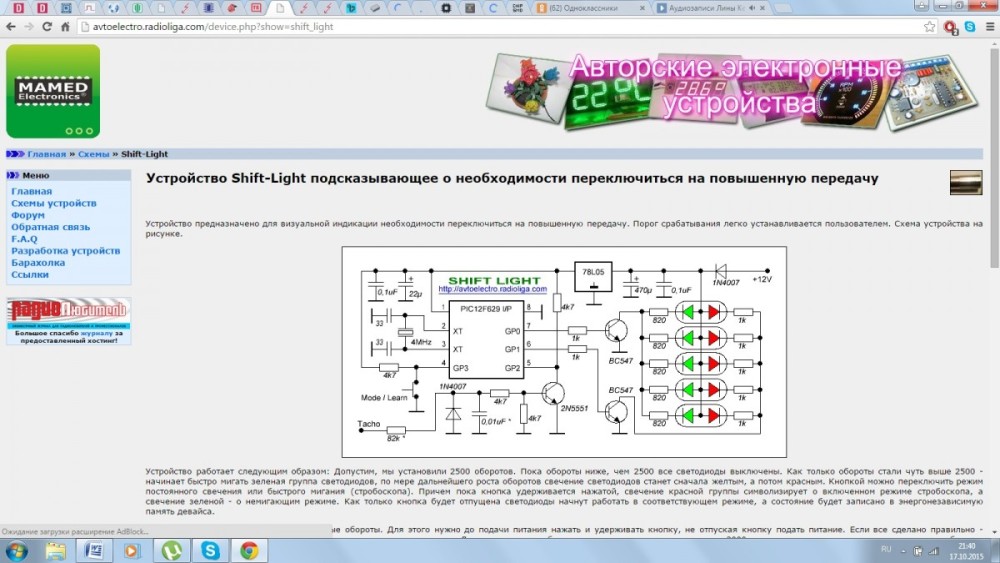Open Главная in the breadcrumb

coord(47,154)
